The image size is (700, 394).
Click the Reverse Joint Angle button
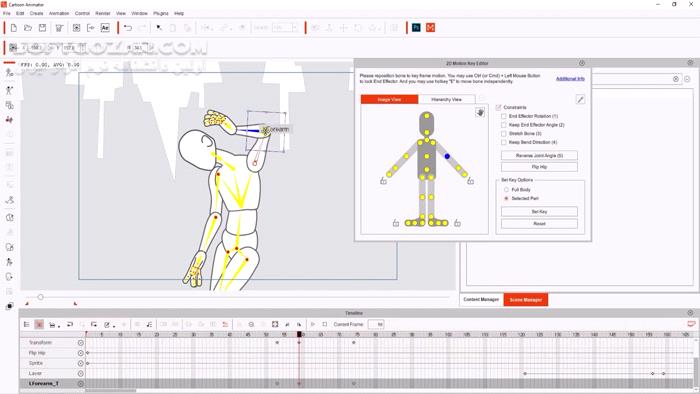pyautogui.click(x=539, y=155)
